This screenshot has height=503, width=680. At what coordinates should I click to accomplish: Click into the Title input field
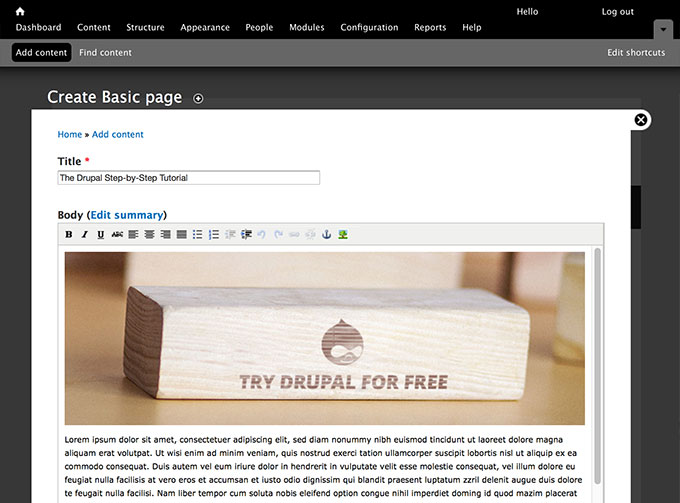point(189,178)
